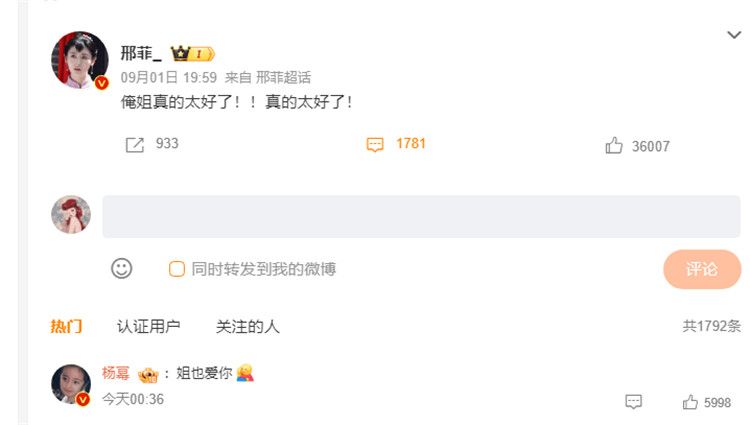Click inside the comment text box
Screen dimensions: 750x425
tap(421, 216)
